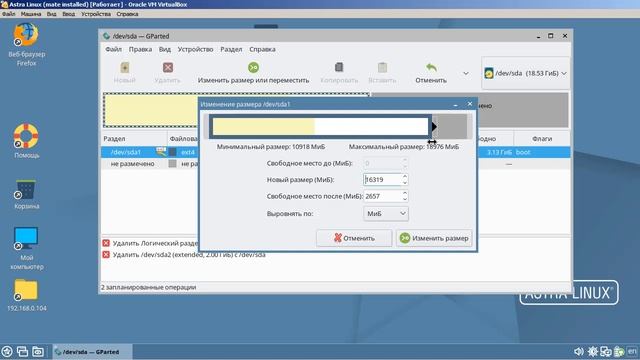Expand the toolbar overflow chevron

pos(466,73)
